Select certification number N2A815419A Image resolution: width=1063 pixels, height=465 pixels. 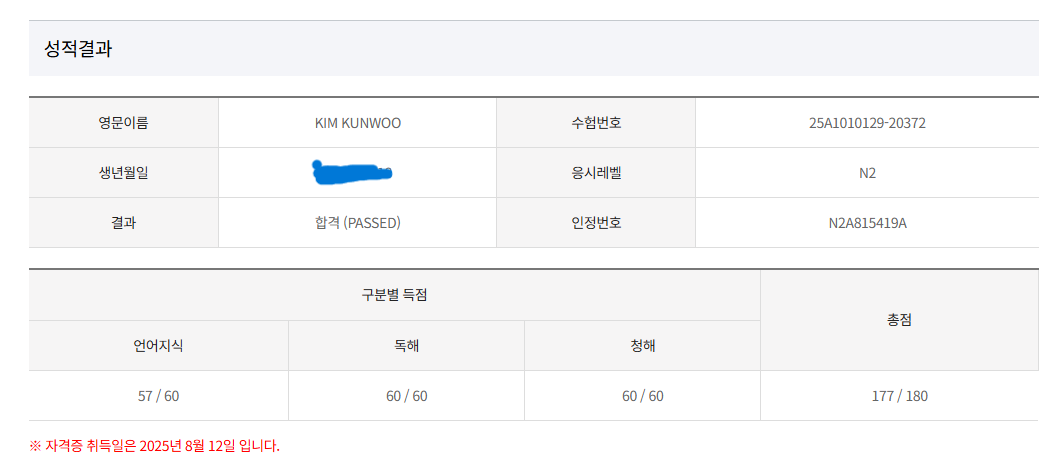point(867,223)
